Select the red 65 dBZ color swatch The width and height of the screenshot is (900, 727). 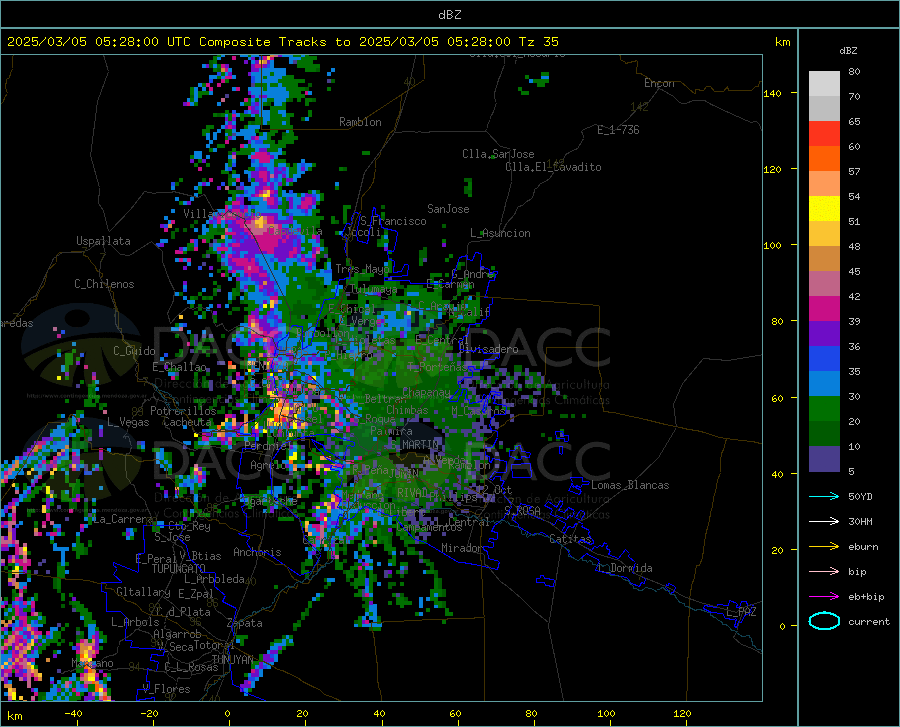pyautogui.click(x=824, y=134)
